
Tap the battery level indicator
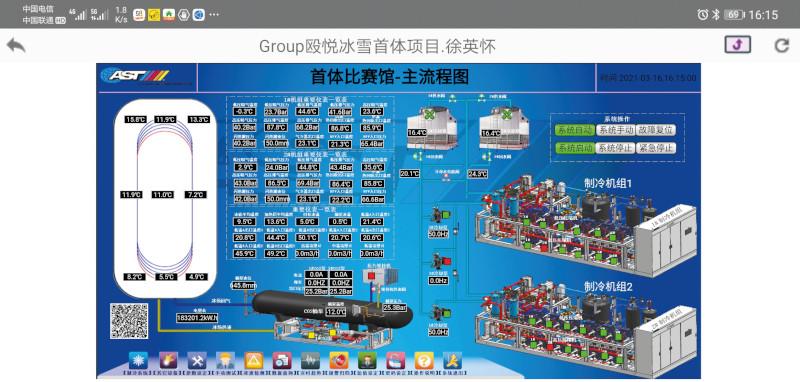tap(734, 14)
